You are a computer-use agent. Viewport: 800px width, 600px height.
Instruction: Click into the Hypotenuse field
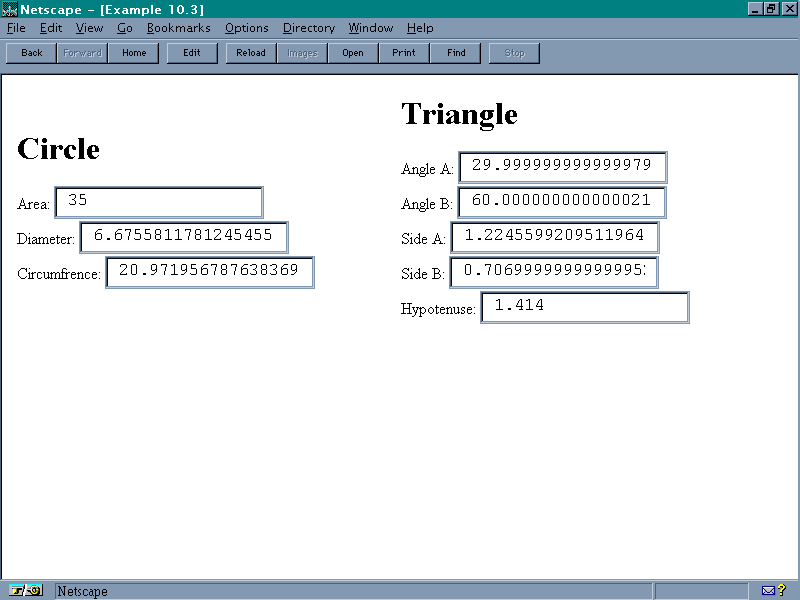point(585,307)
